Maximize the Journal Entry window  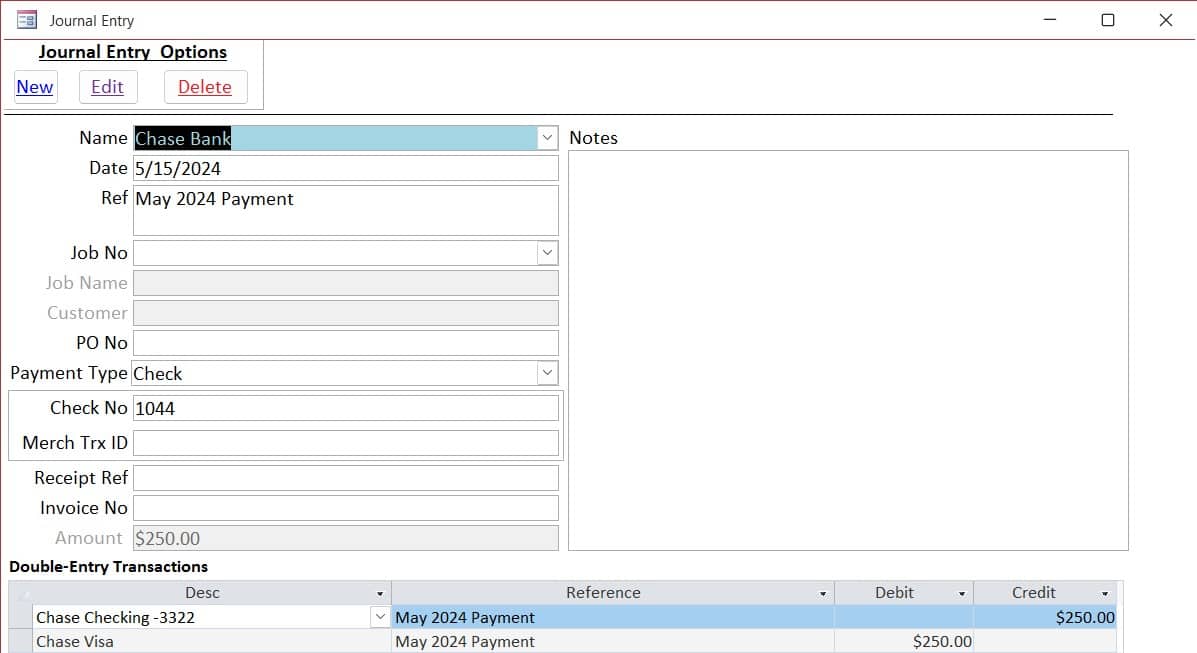click(x=1108, y=20)
